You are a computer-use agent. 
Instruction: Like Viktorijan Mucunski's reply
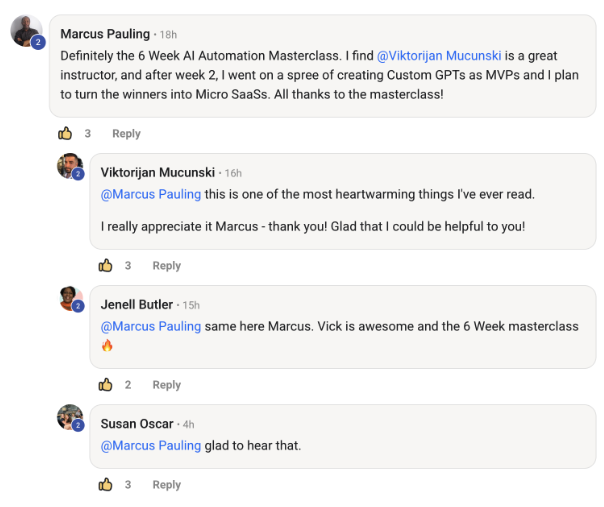coord(105,265)
